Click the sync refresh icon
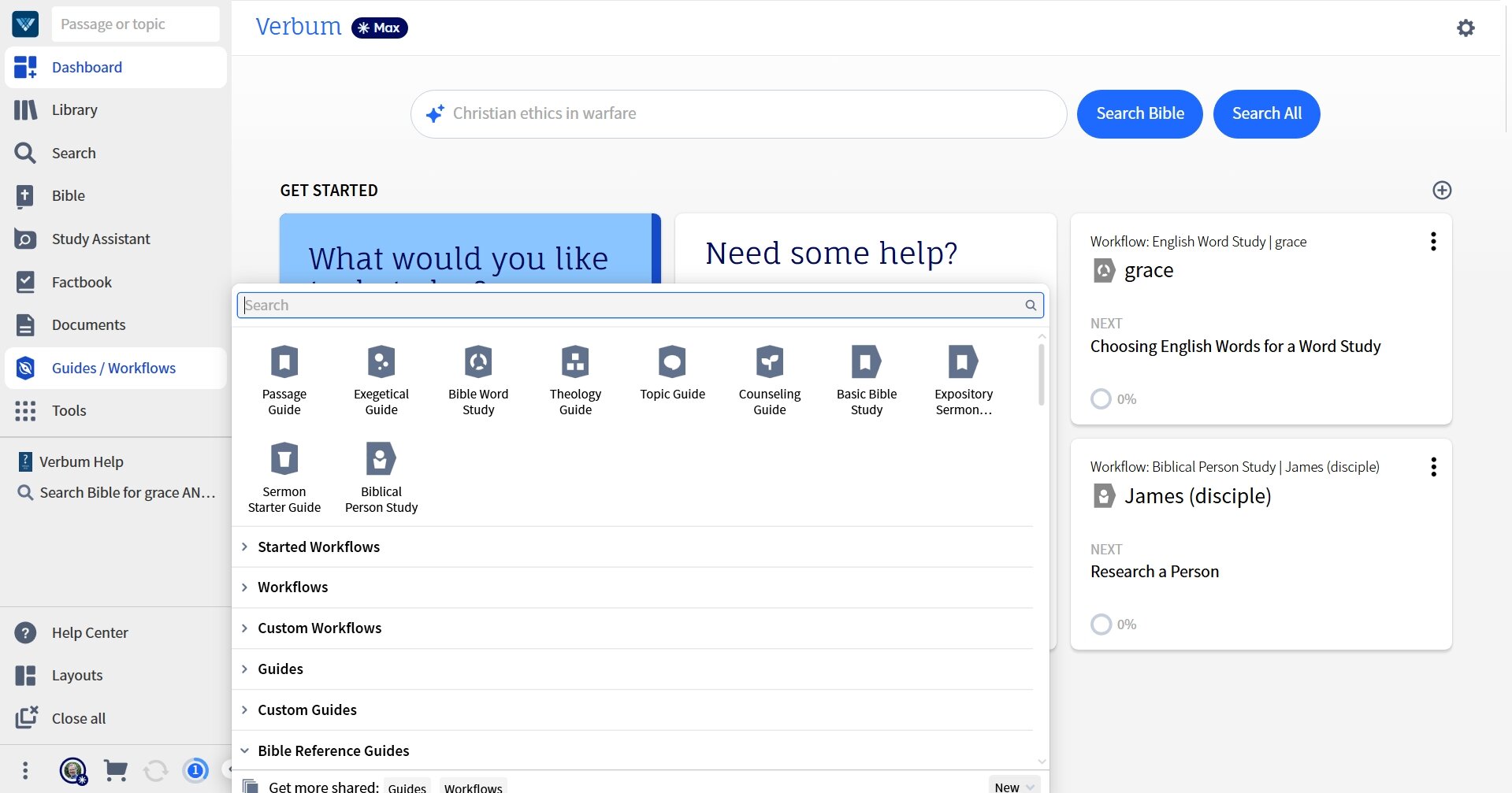1512x793 pixels. point(156,770)
